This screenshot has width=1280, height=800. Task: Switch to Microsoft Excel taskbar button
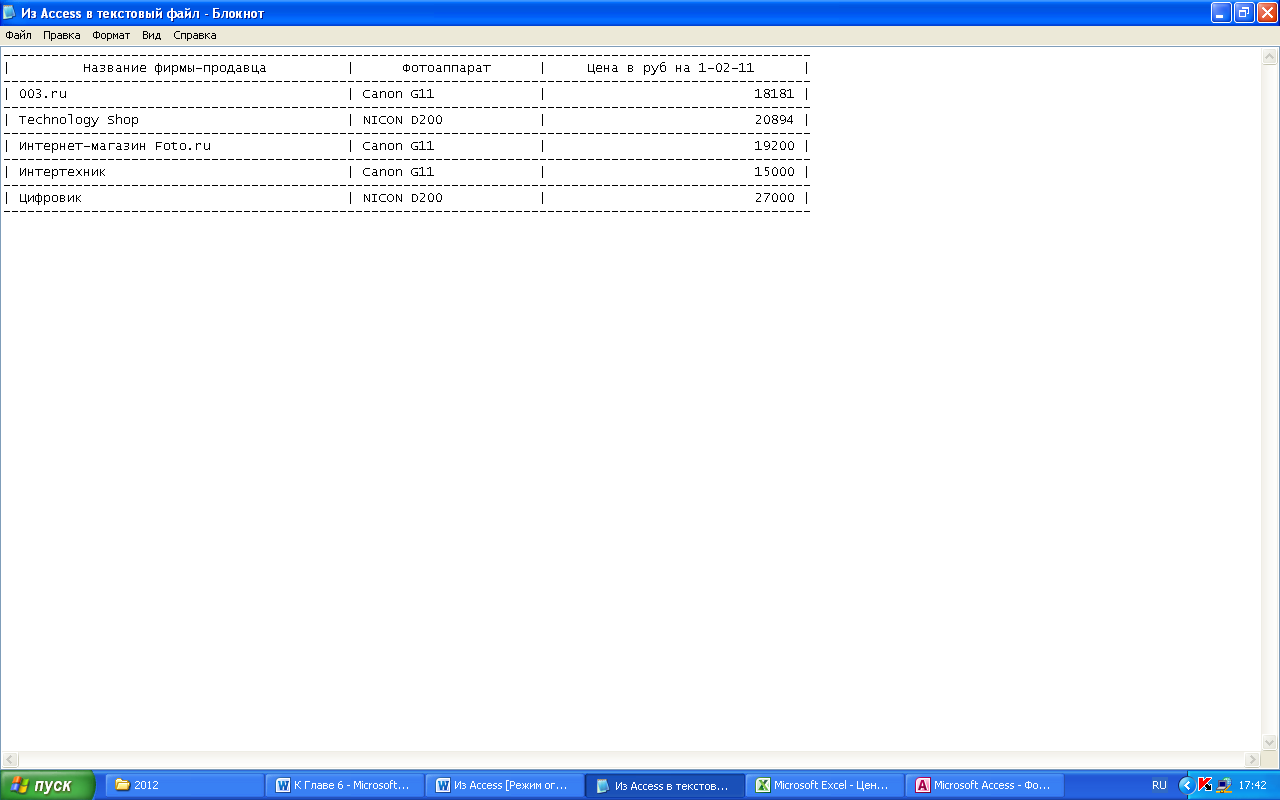point(825,785)
